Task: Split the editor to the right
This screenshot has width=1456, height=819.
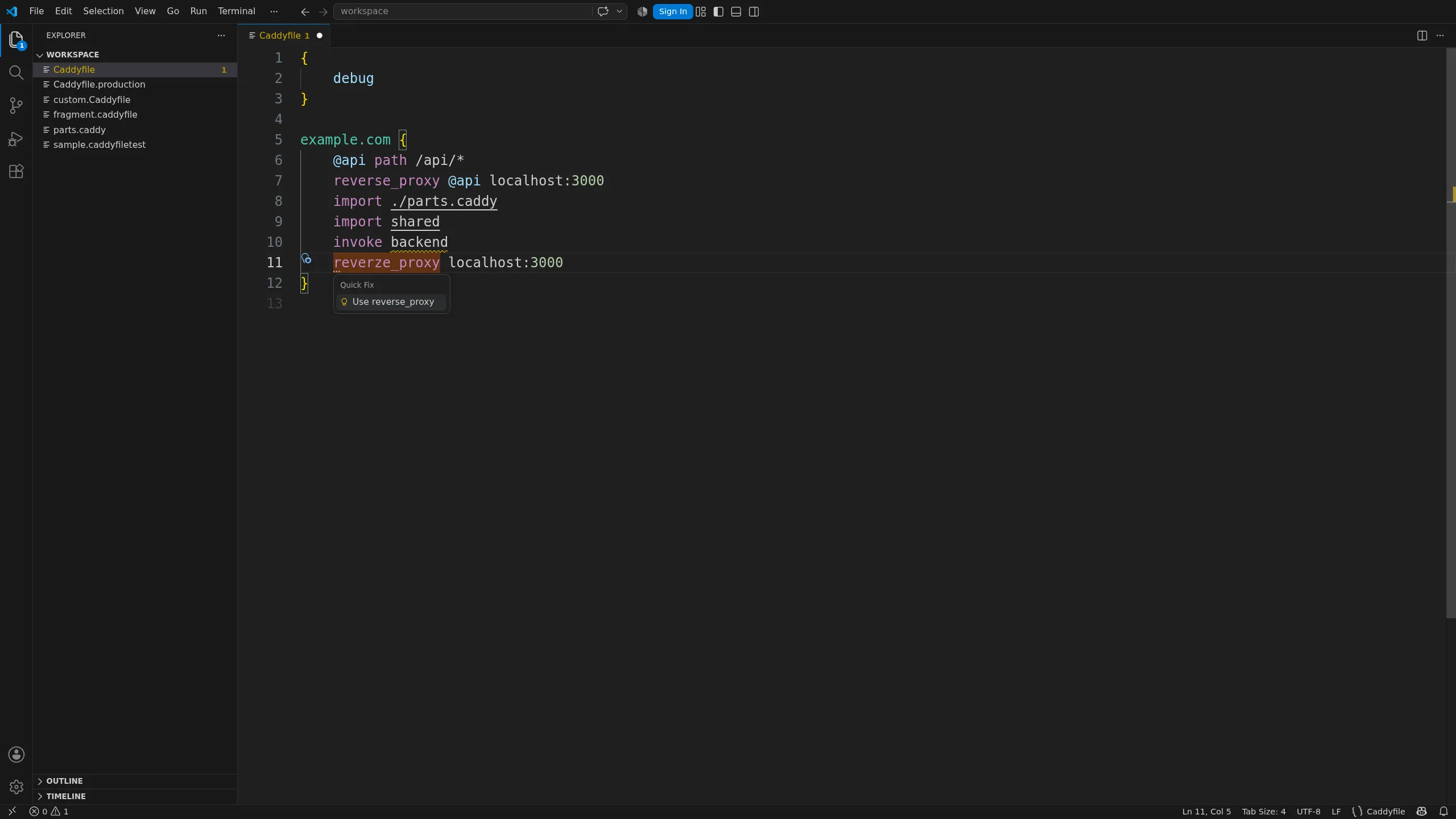Action: point(1422,35)
